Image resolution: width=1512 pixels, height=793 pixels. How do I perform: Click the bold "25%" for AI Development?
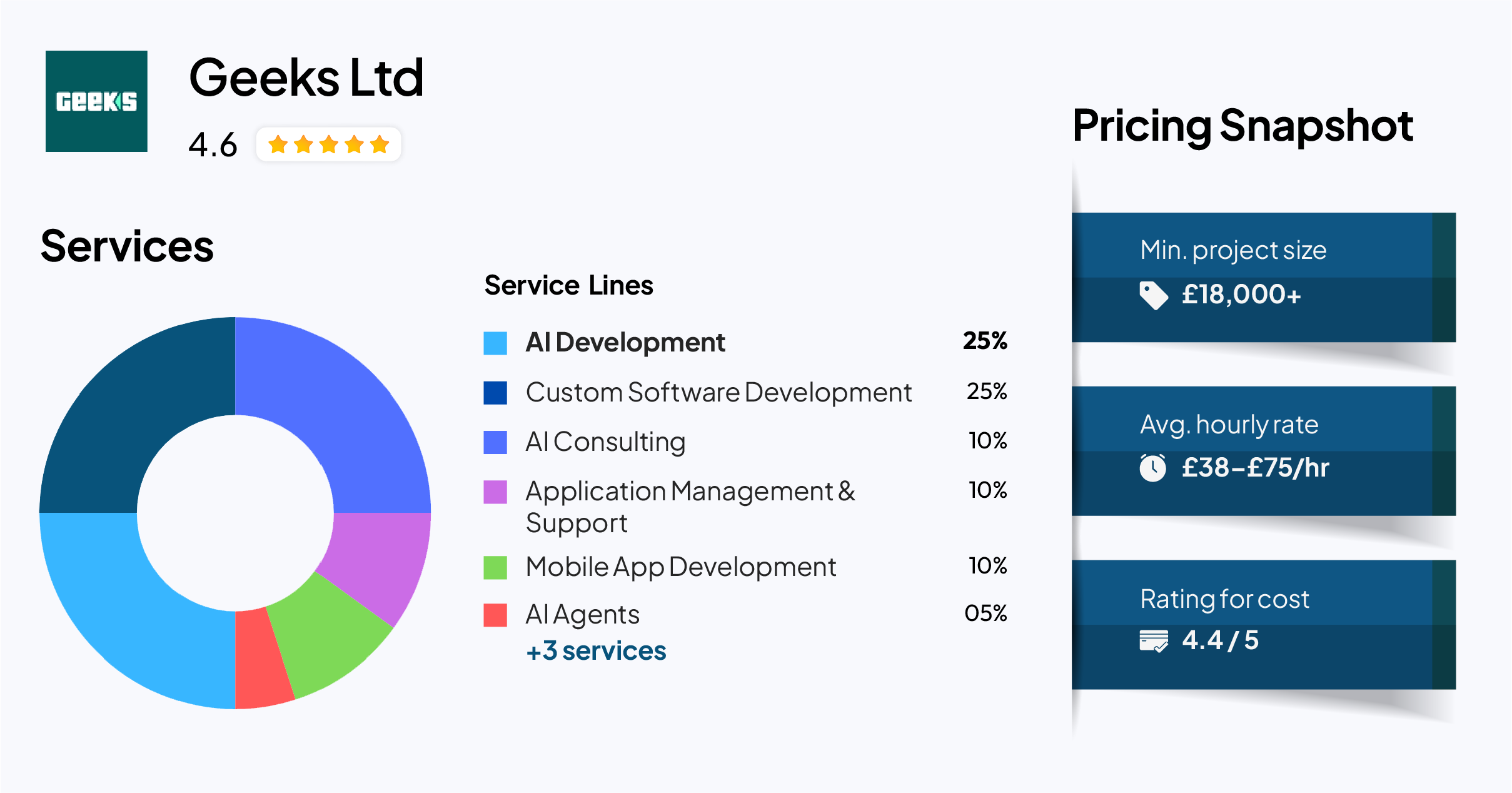(985, 341)
